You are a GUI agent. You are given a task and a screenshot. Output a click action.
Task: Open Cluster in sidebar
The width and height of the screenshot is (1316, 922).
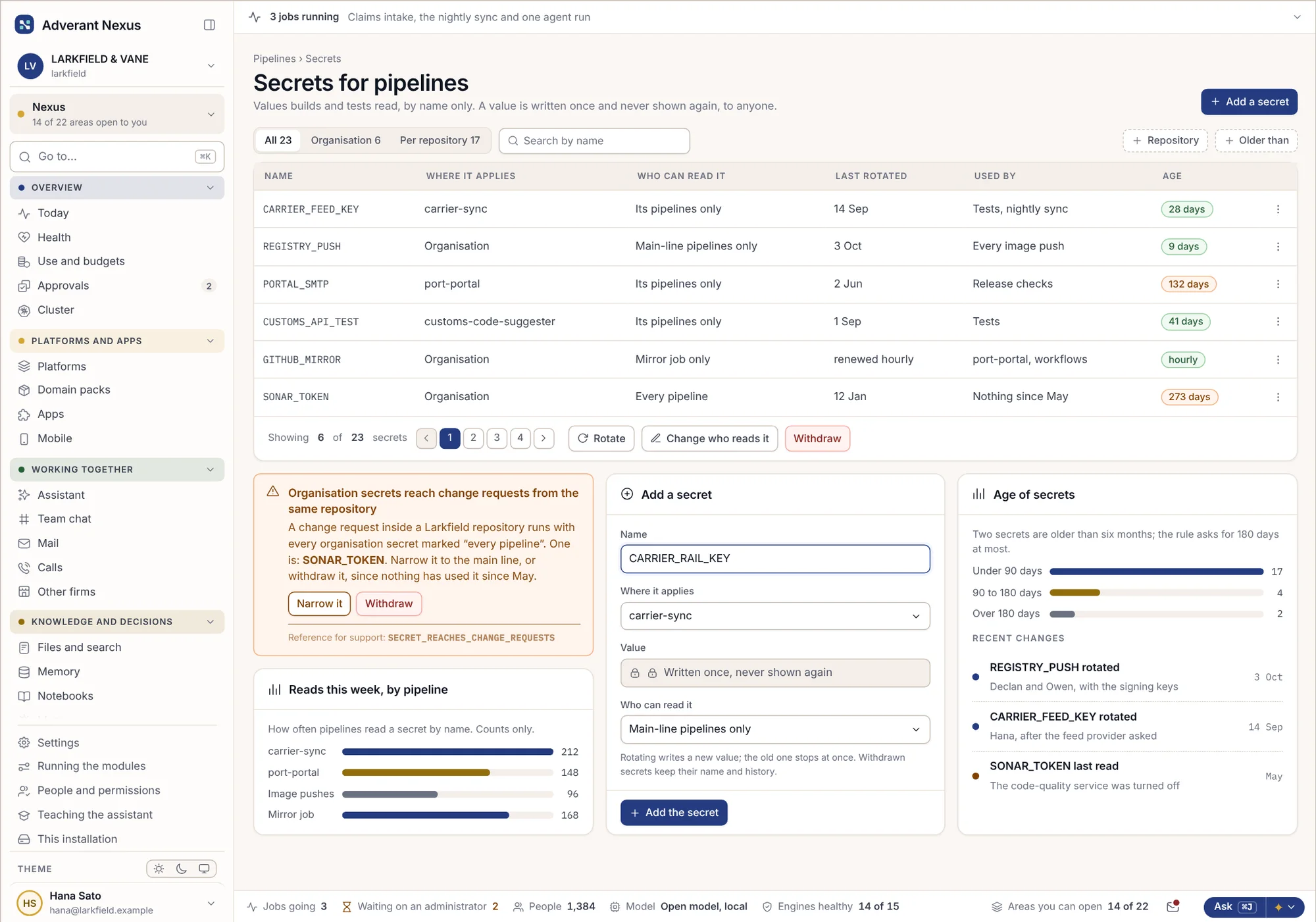coord(117,310)
